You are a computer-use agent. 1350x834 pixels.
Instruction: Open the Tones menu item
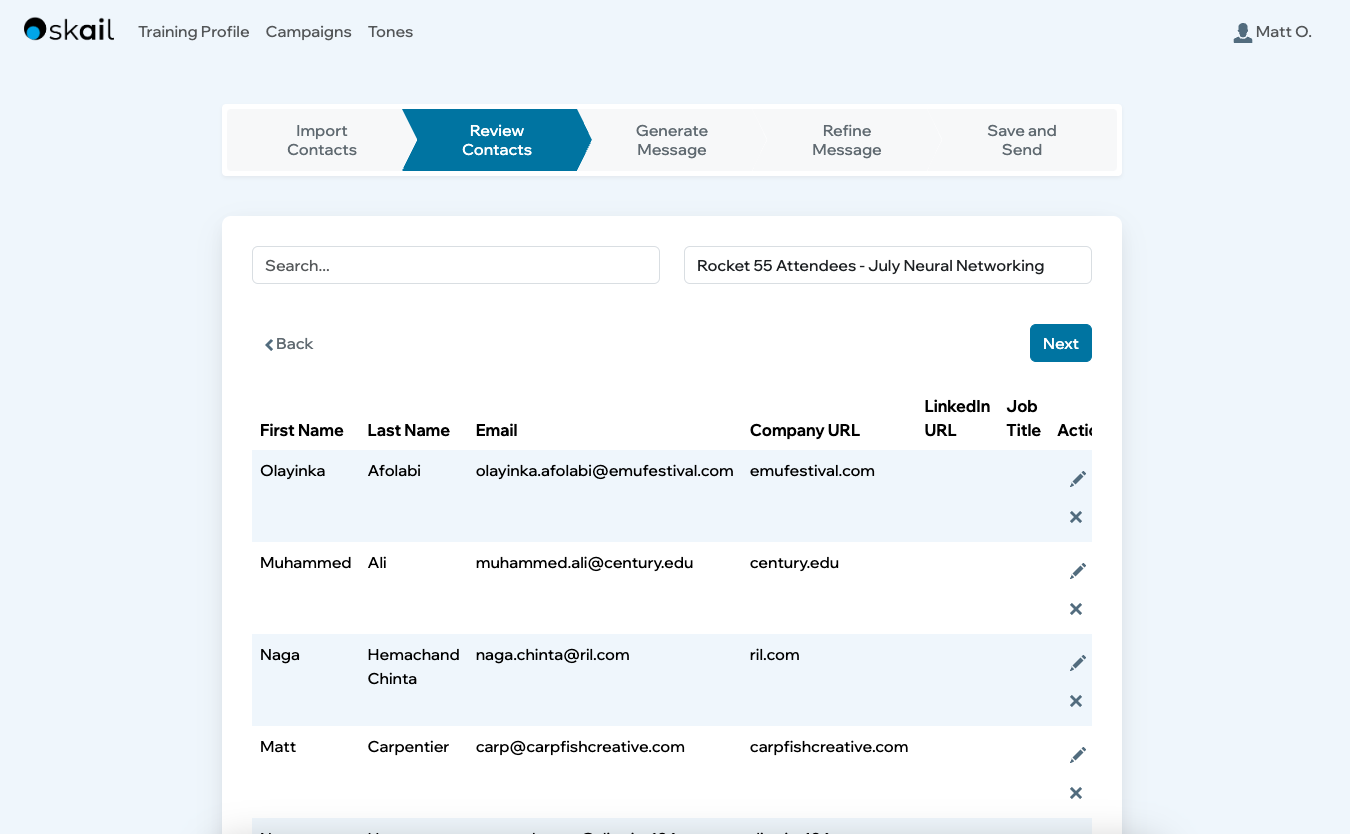tap(390, 32)
